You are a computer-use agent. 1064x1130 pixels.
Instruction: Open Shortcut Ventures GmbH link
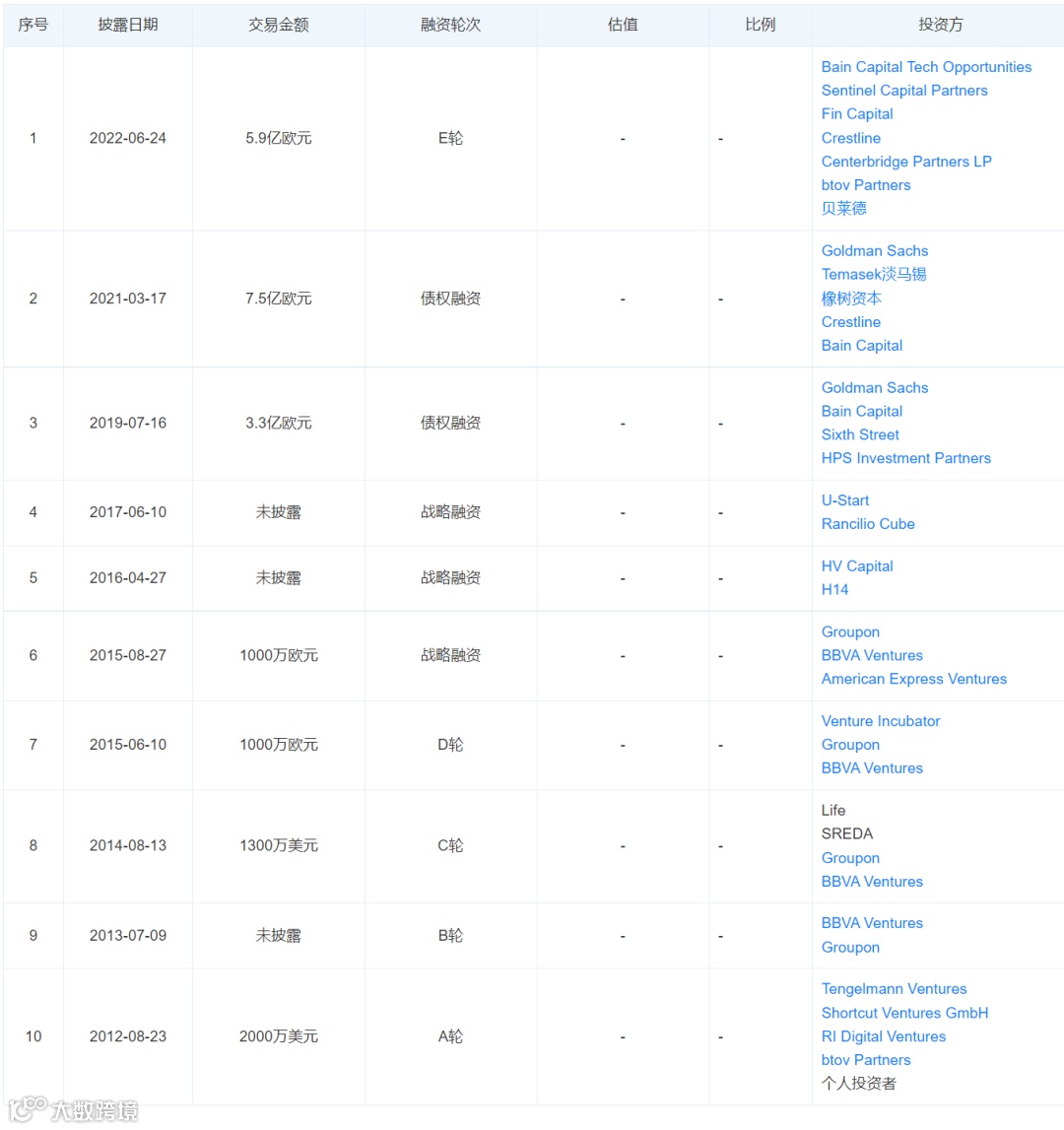click(904, 1013)
